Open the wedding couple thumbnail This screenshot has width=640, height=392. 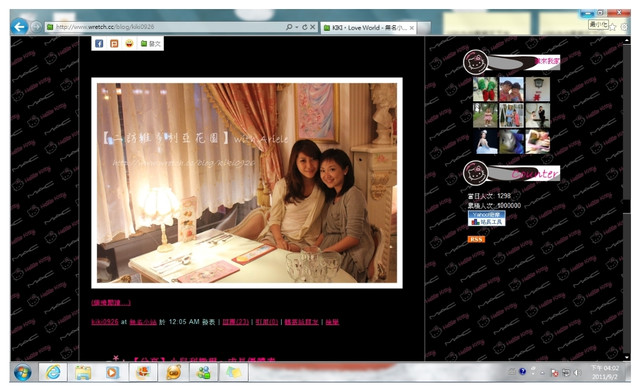538,115
